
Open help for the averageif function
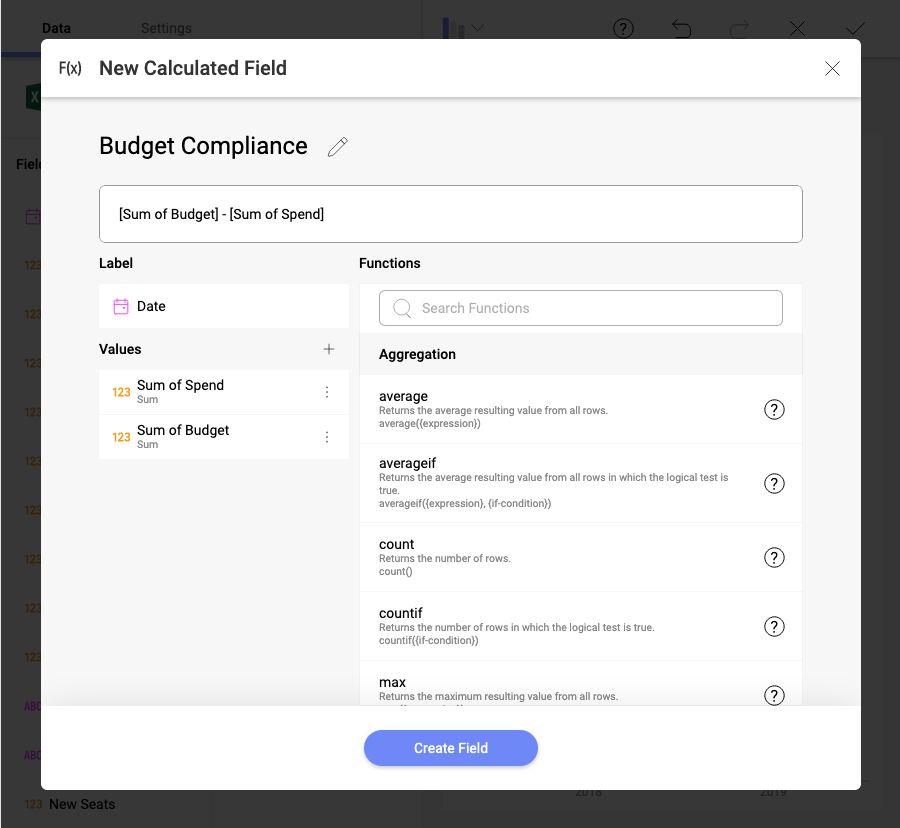coord(773,483)
